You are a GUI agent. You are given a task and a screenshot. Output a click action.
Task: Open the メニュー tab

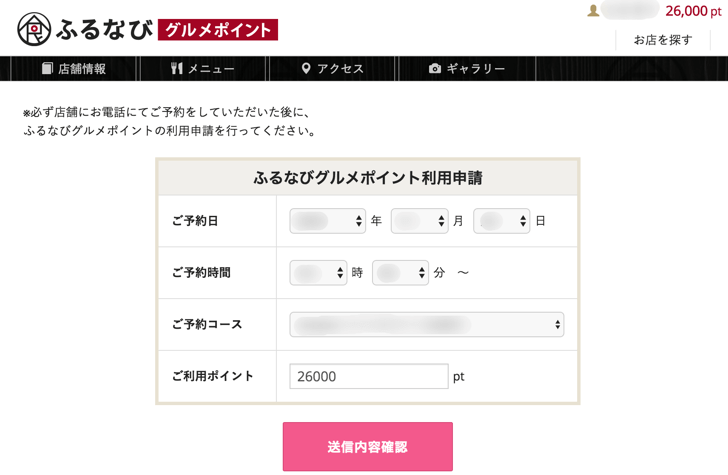(202, 69)
